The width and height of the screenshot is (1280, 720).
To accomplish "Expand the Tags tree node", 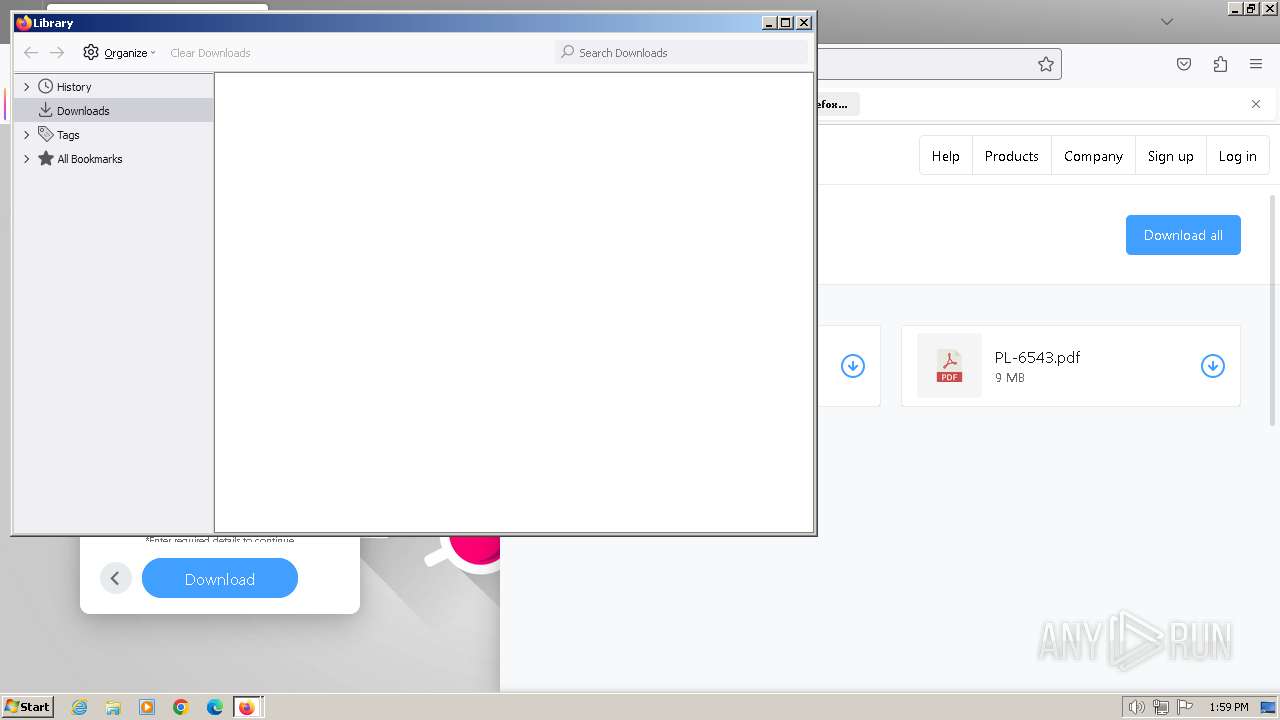I will (27, 135).
